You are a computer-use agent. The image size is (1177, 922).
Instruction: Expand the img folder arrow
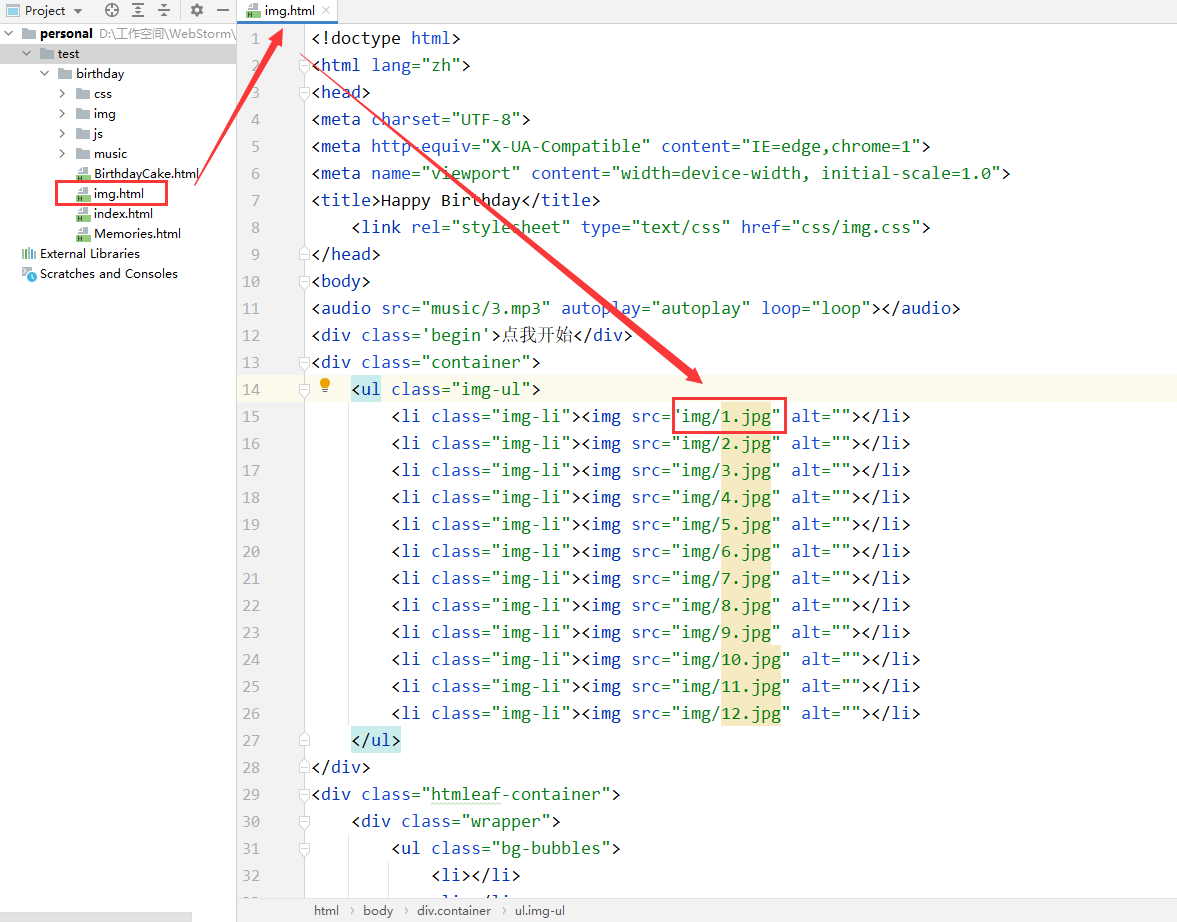pos(62,113)
